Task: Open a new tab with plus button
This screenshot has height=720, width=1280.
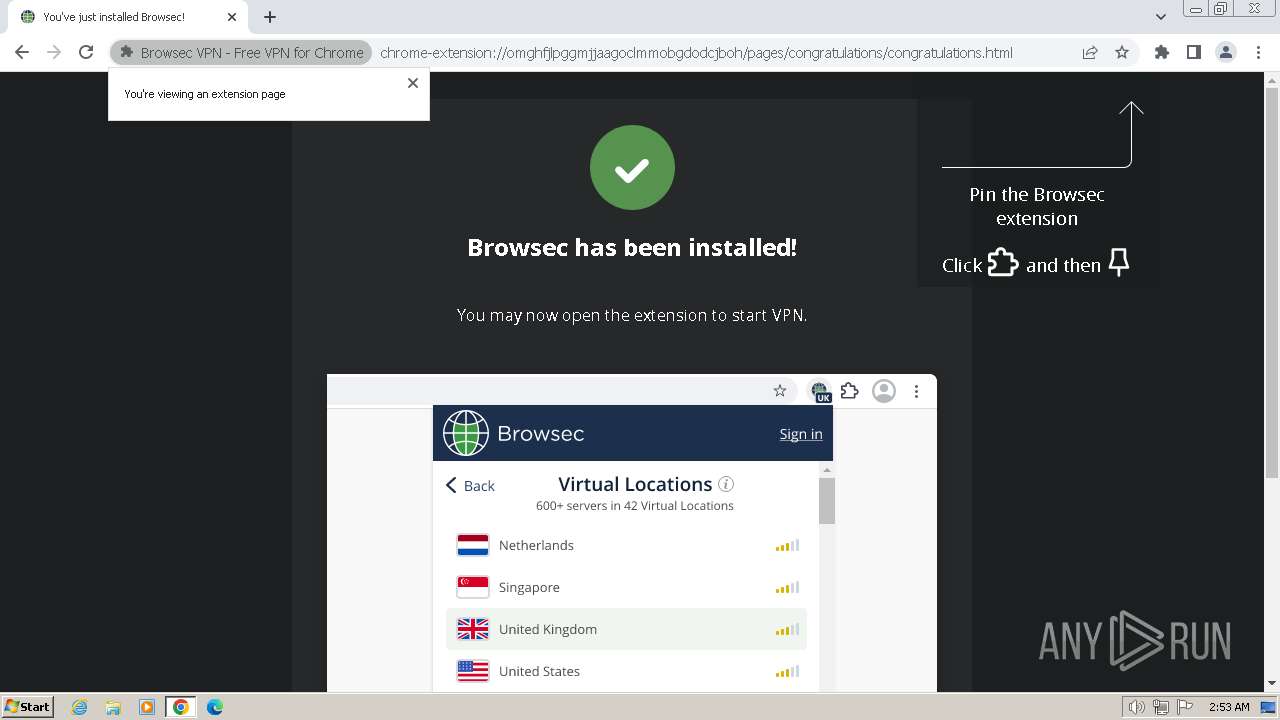Action: [x=270, y=16]
